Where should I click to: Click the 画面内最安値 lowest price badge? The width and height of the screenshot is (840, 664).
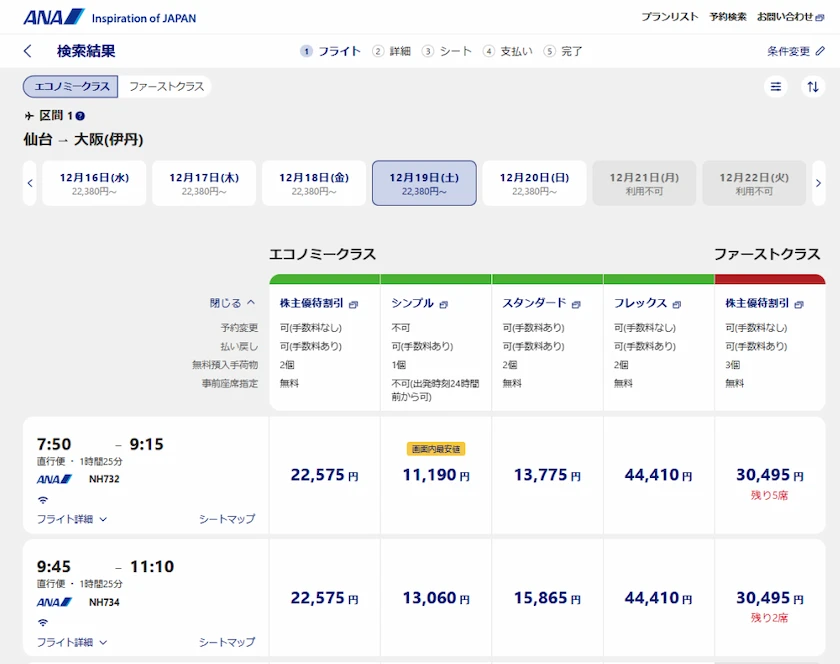[436, 449]
